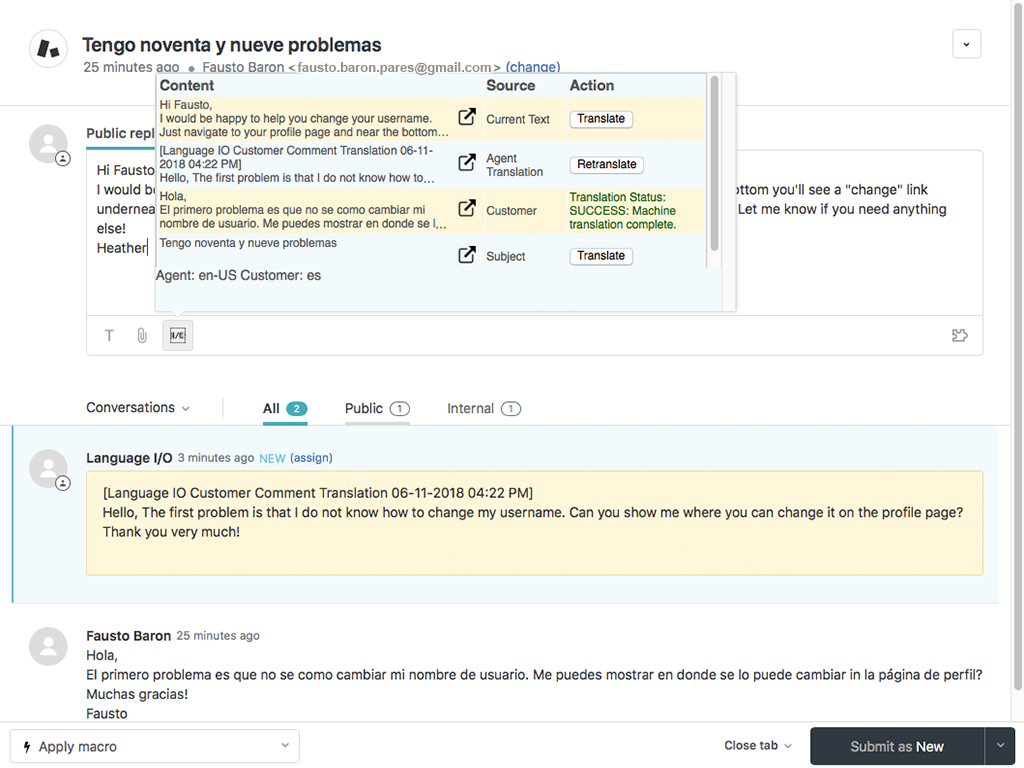Open the Close tab dropdown
The image size is (1024, 768).
click(x=758, y=746)
